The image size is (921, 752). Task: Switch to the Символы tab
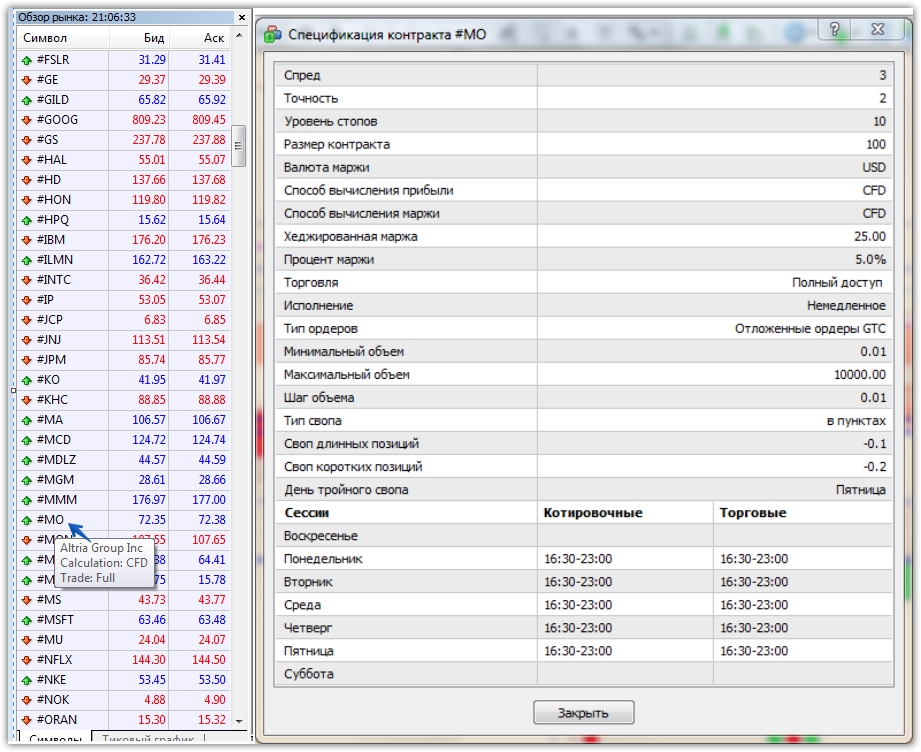tap(55, 738)
